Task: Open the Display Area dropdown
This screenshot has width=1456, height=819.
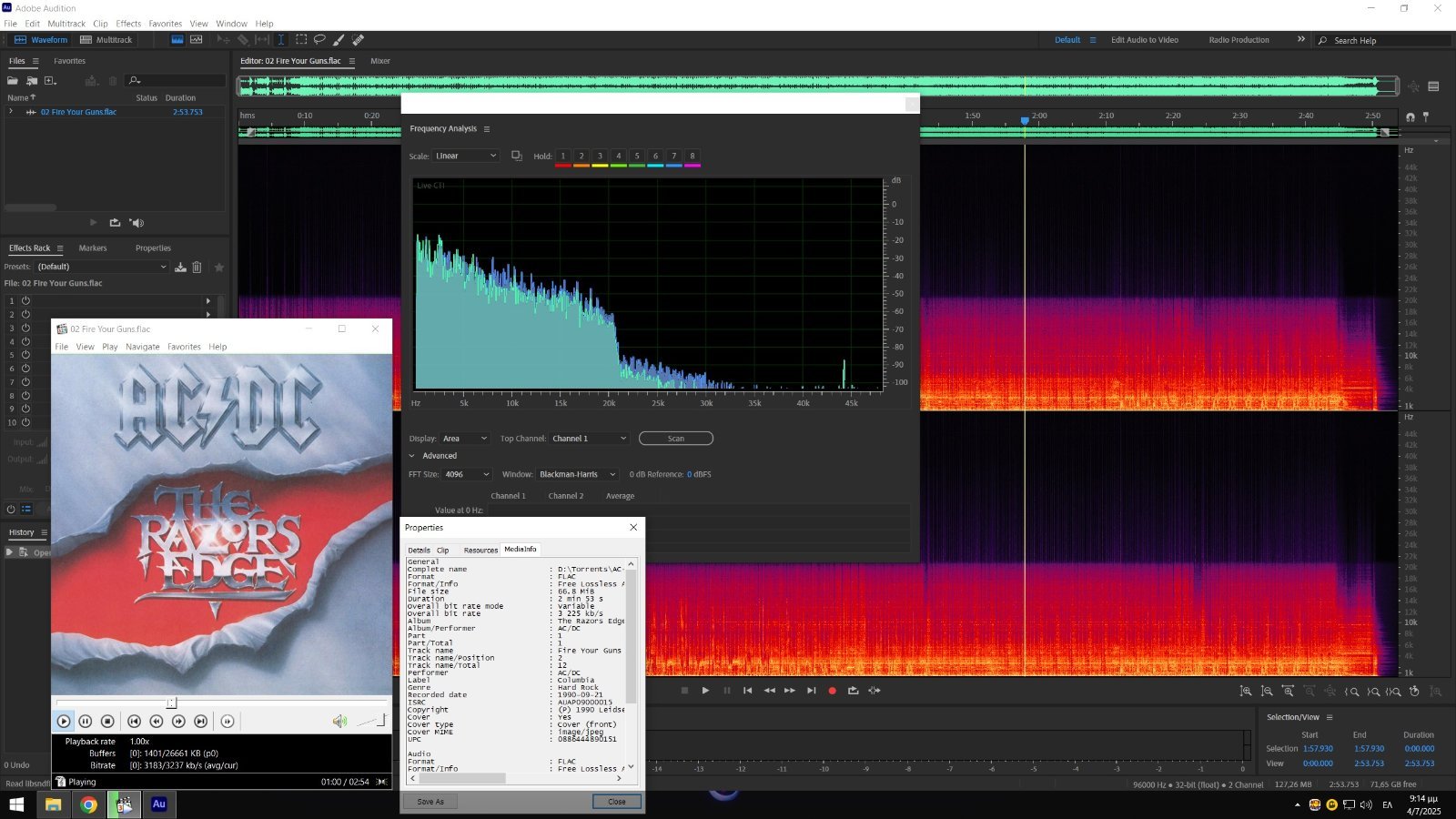Action: click(465, 439)
